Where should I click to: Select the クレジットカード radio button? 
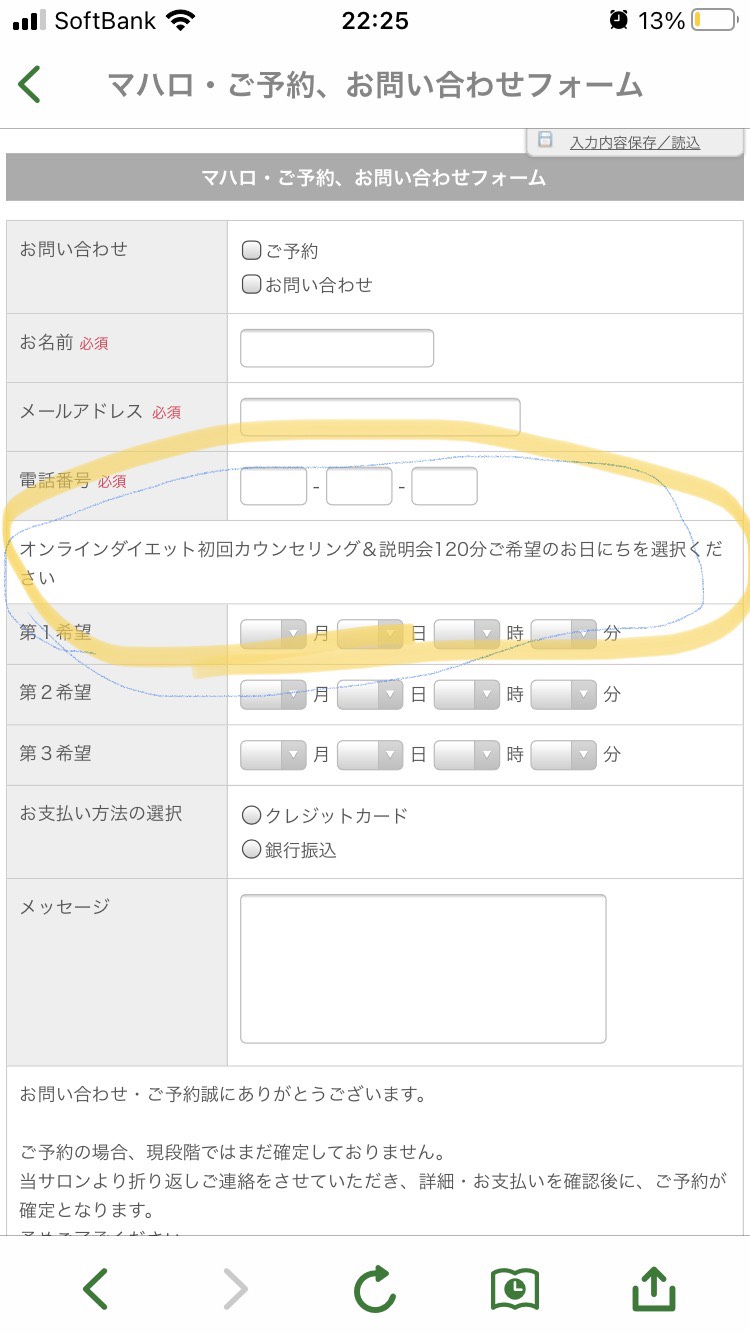tap(252, 815)
